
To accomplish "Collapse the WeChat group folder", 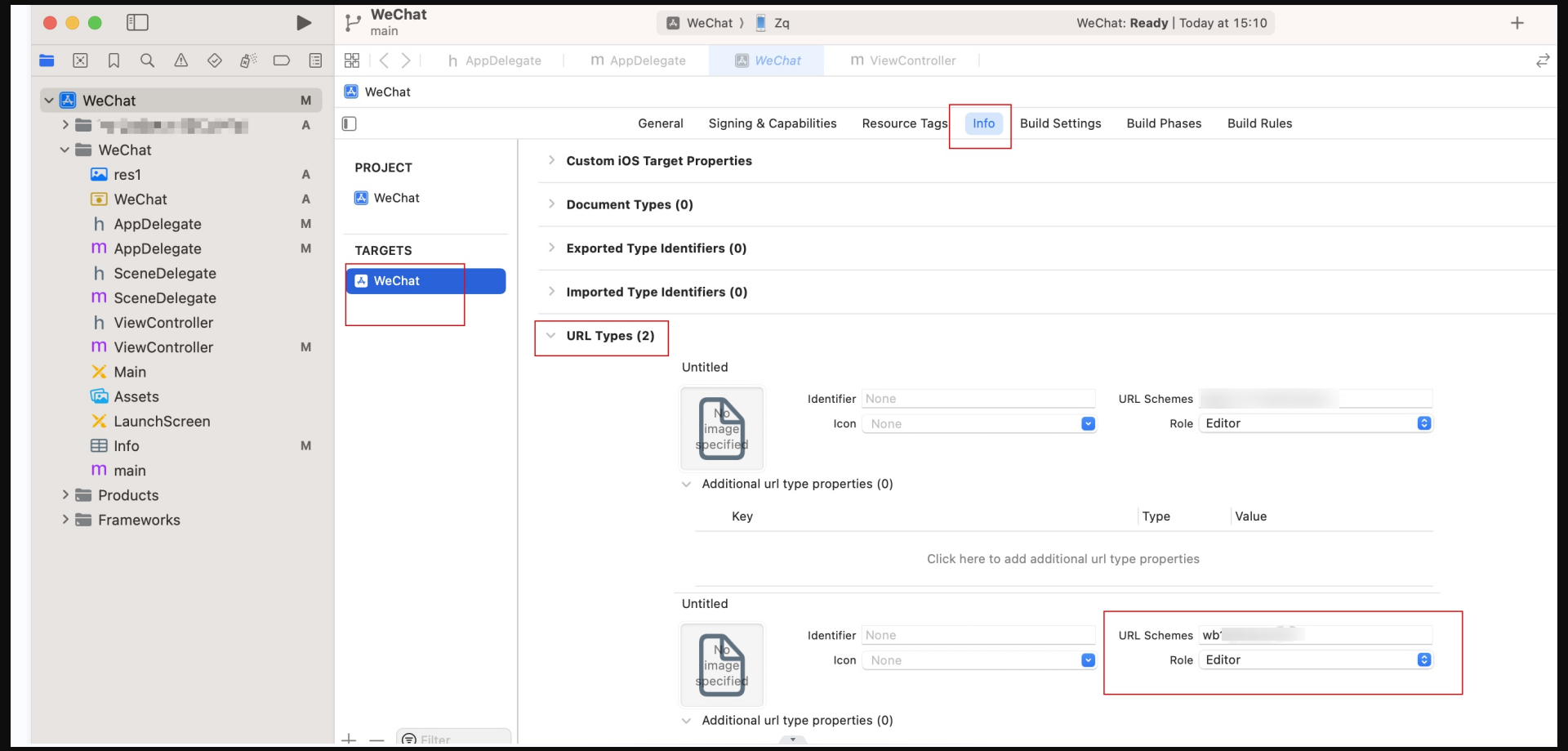I will (65, 150).
